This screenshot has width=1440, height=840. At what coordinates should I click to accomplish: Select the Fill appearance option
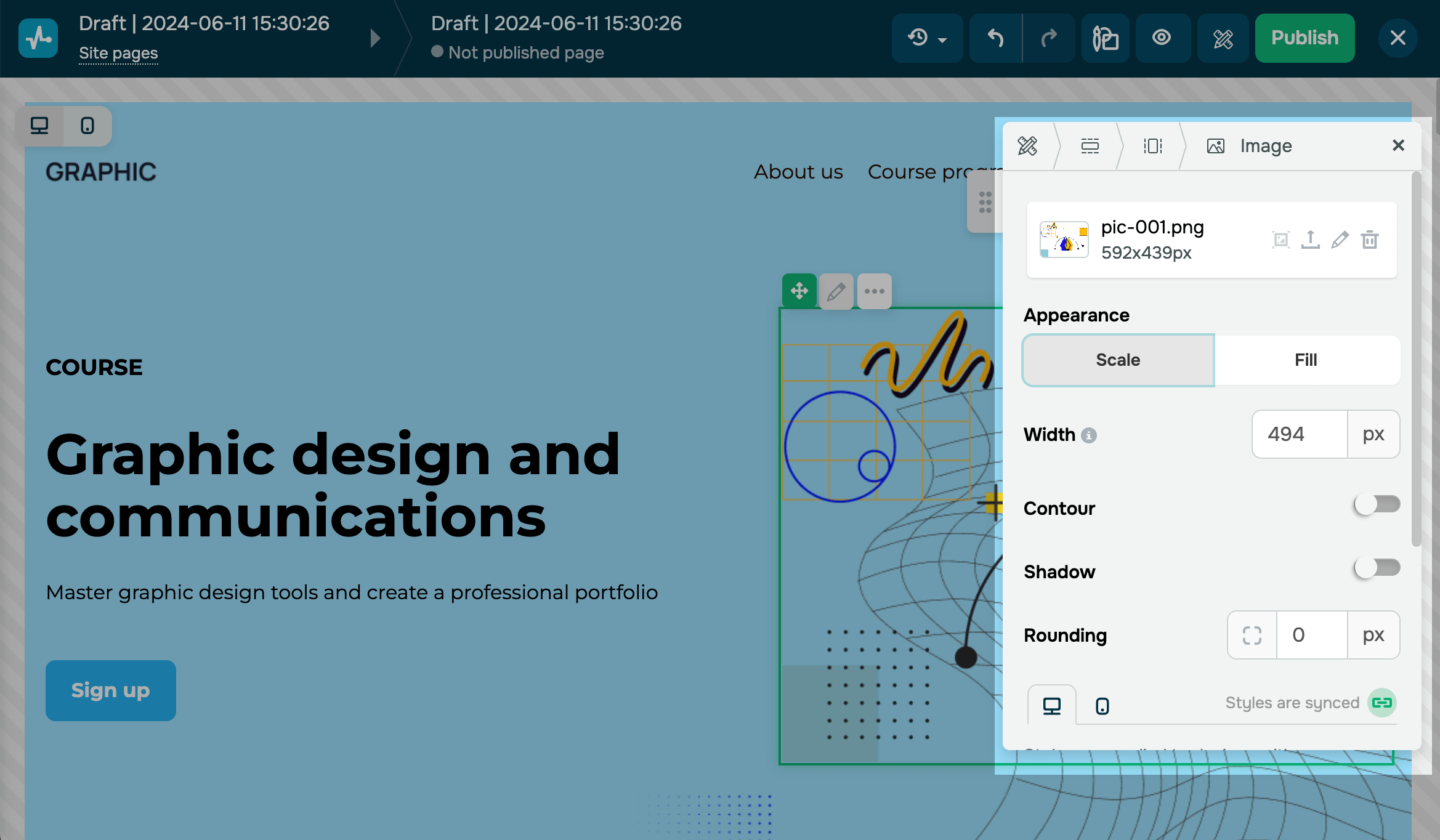(1306, 360)
